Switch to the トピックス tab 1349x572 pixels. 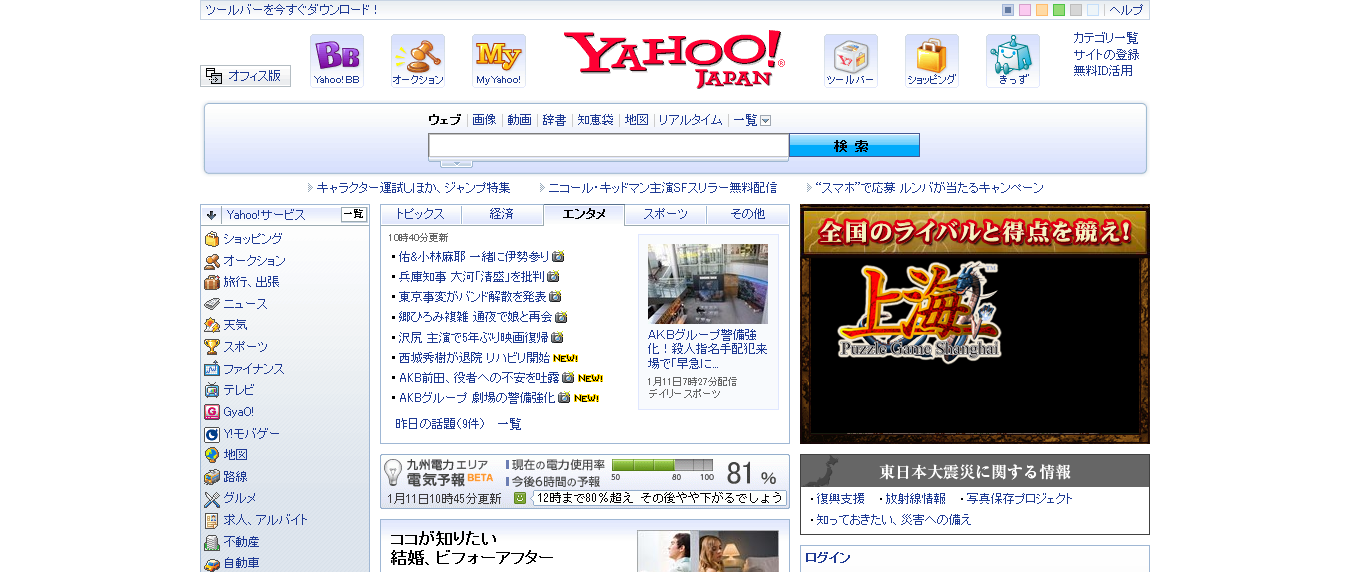420,214
